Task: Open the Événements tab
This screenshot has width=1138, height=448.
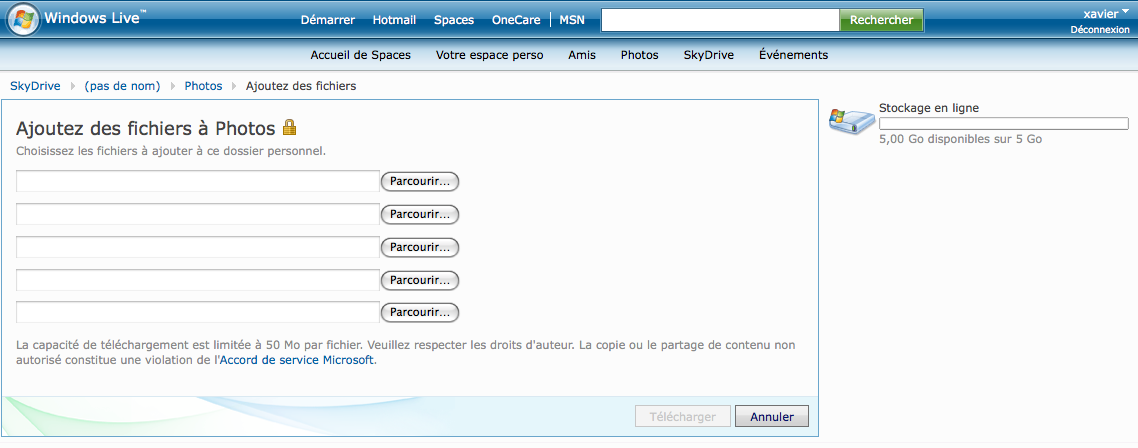Action: [793, 54]
